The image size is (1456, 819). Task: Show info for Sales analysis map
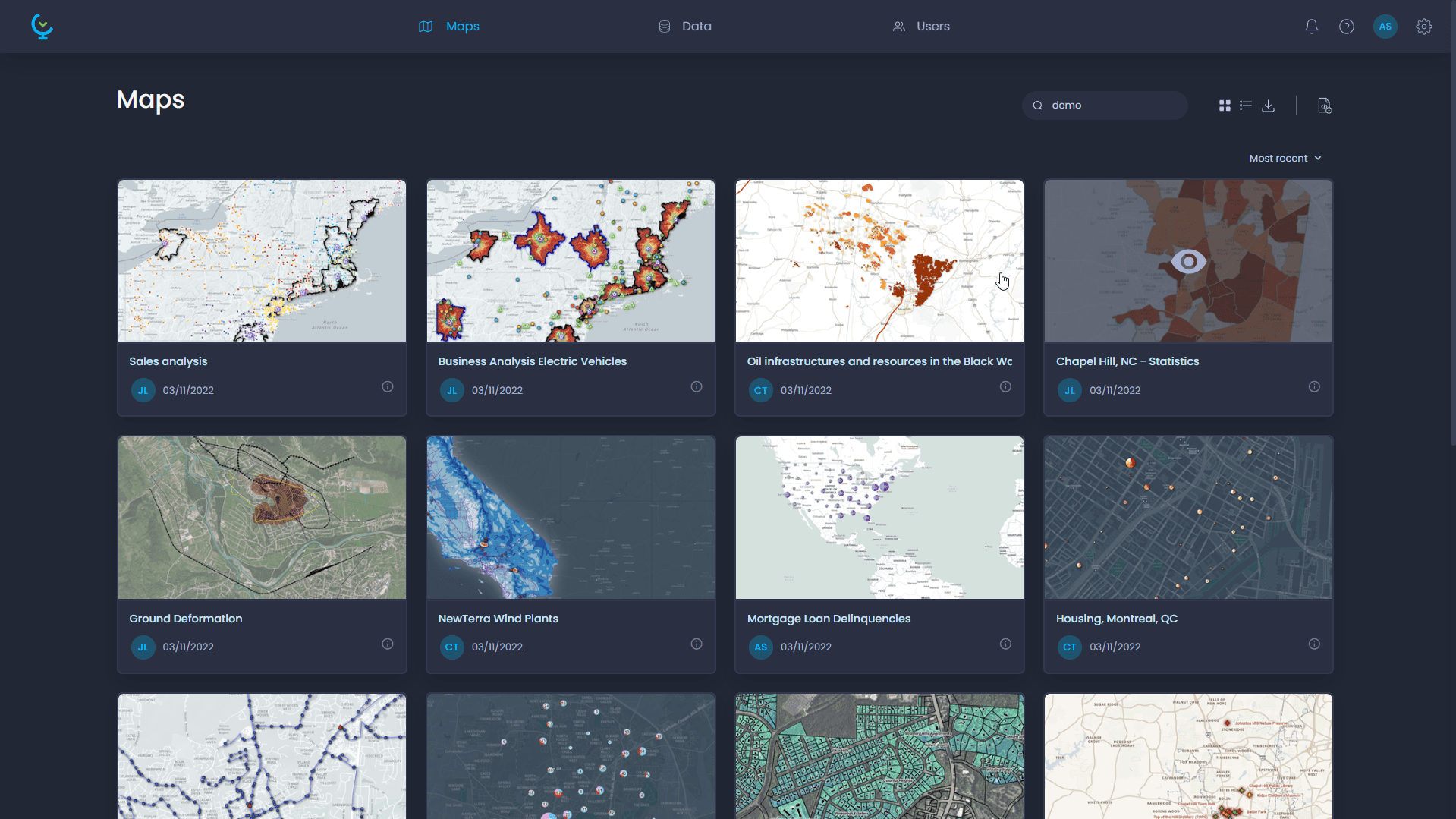click(387, 387)
